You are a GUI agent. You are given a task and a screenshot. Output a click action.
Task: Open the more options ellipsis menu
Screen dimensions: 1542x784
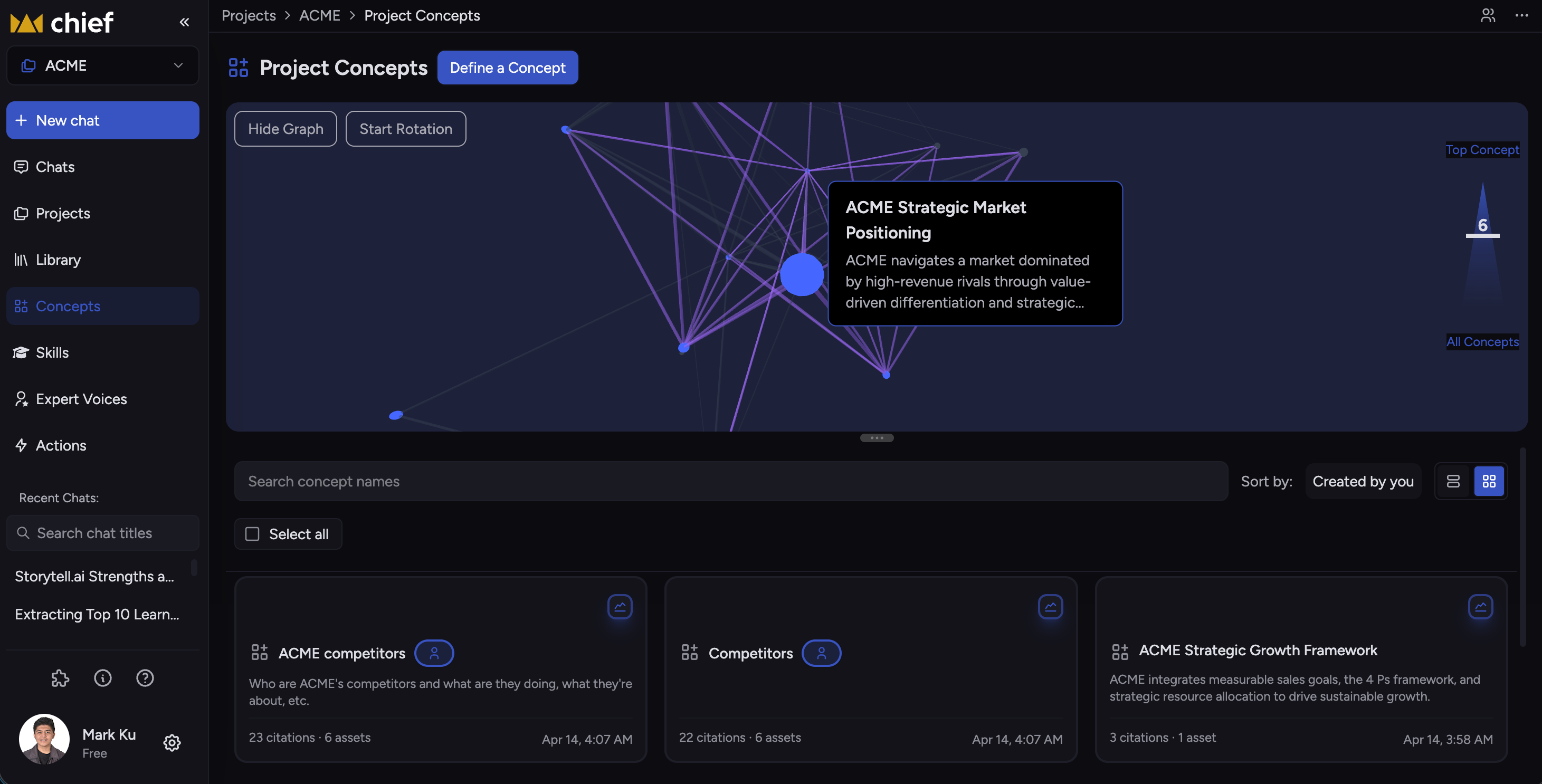tap(1521, 15)
